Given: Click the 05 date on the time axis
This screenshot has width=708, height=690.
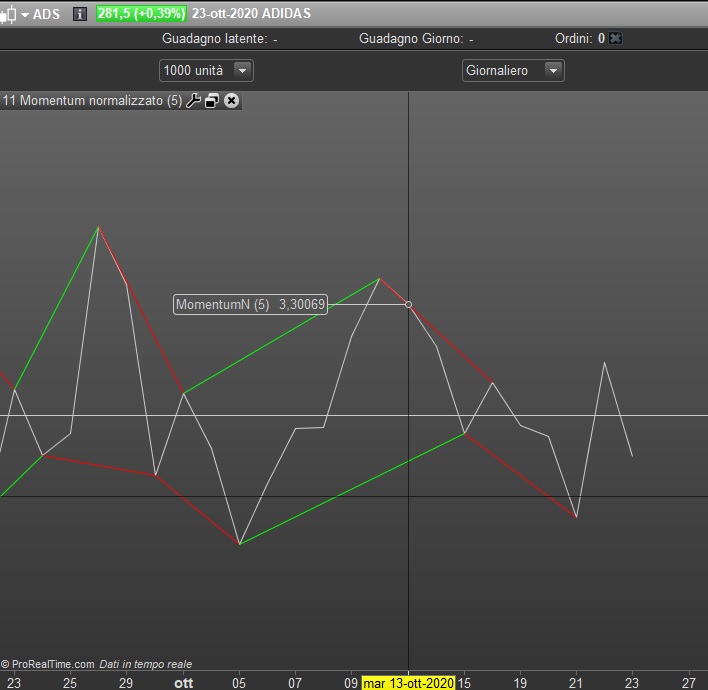Looking at the screenshot, I should [x=239, y=683].
